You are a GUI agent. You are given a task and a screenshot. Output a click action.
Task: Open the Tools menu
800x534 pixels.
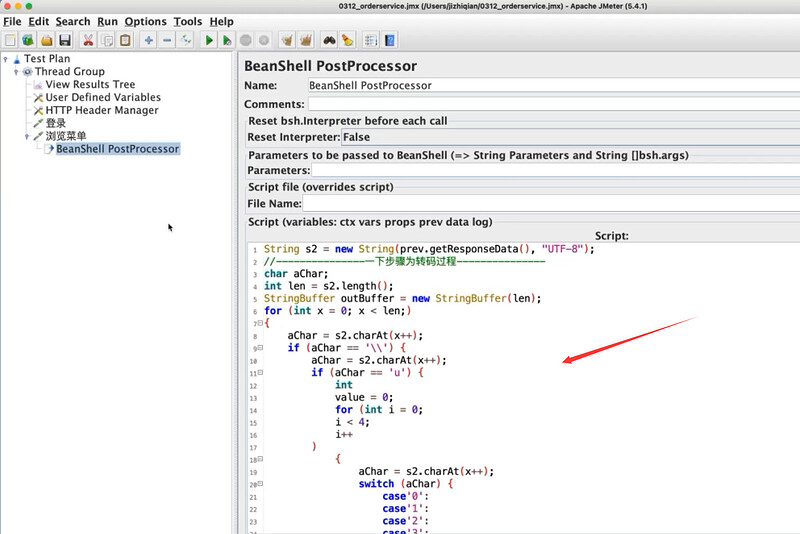188,21
